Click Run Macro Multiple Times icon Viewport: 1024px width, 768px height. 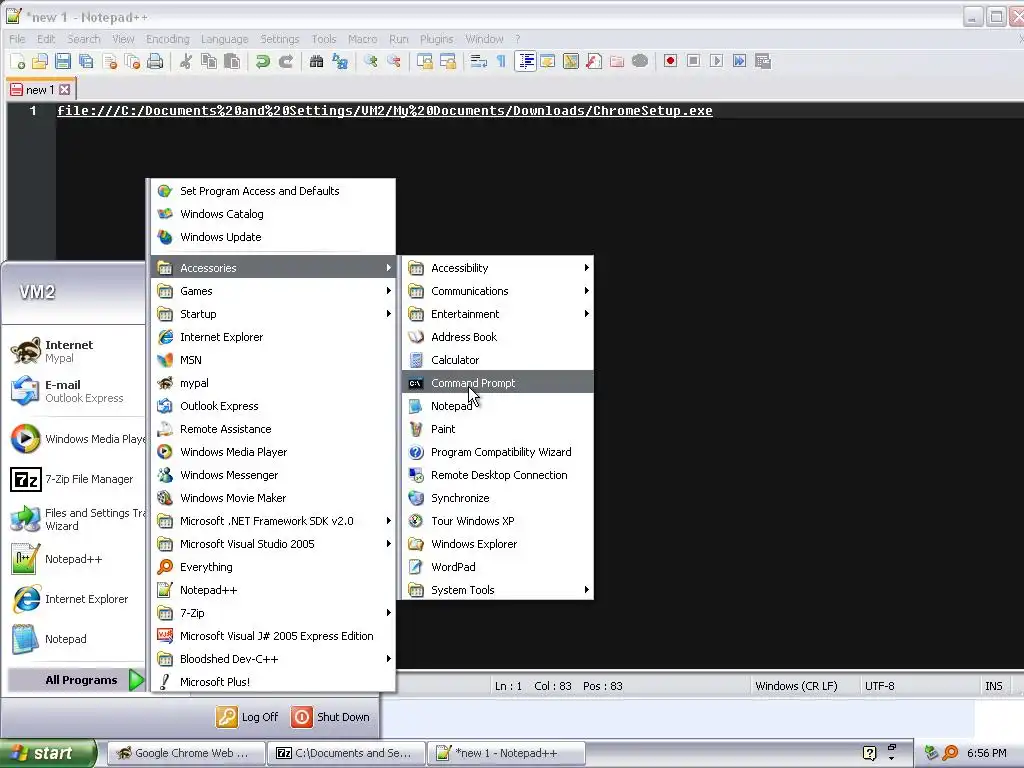pyautogui.click(x=739, y=61)
